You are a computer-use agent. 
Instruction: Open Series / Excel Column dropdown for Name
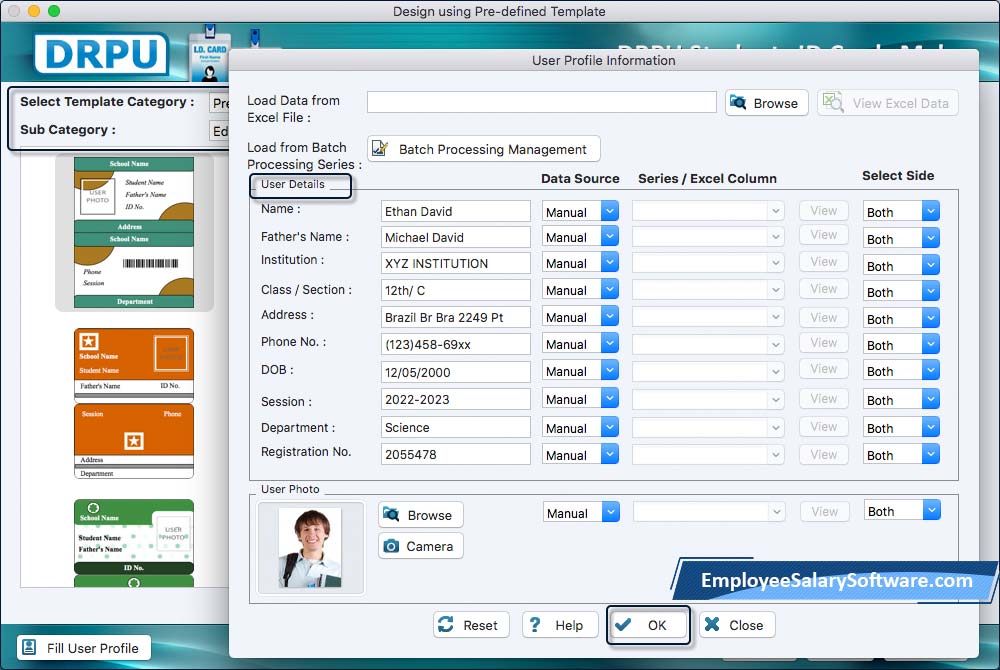click(708, 210)
